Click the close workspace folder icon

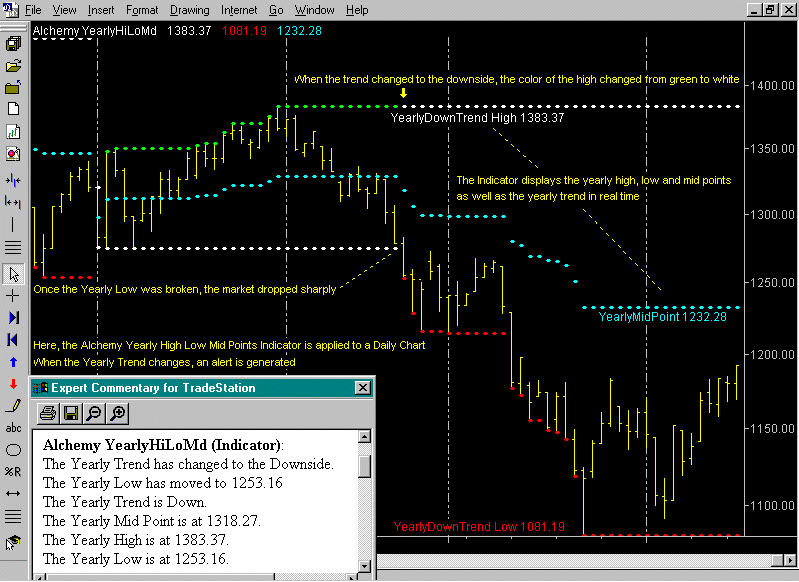tap(13, 88)
